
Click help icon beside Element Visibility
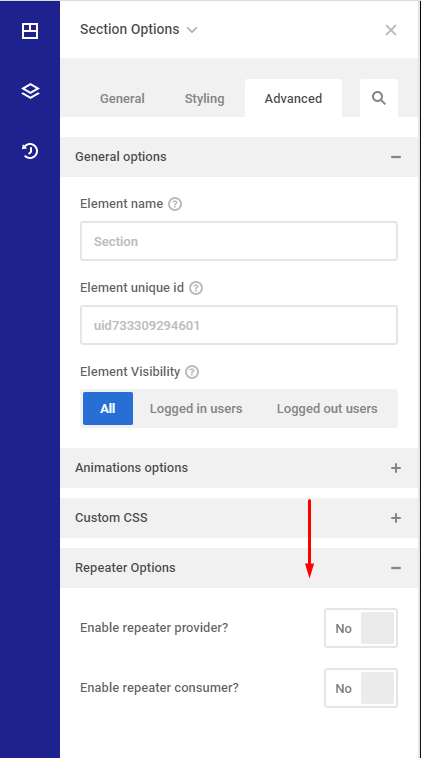192,372
